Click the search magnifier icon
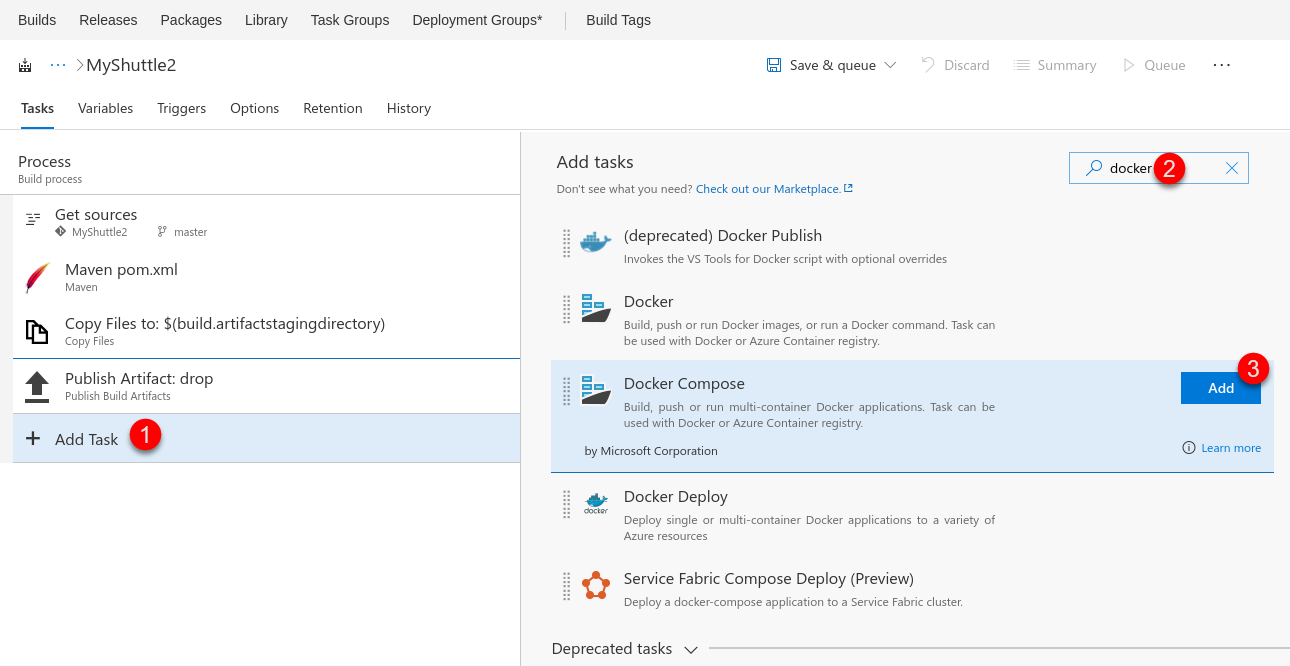Image resolution: width=1290 pixels, height=666 pixels. tap(1095, 168)
